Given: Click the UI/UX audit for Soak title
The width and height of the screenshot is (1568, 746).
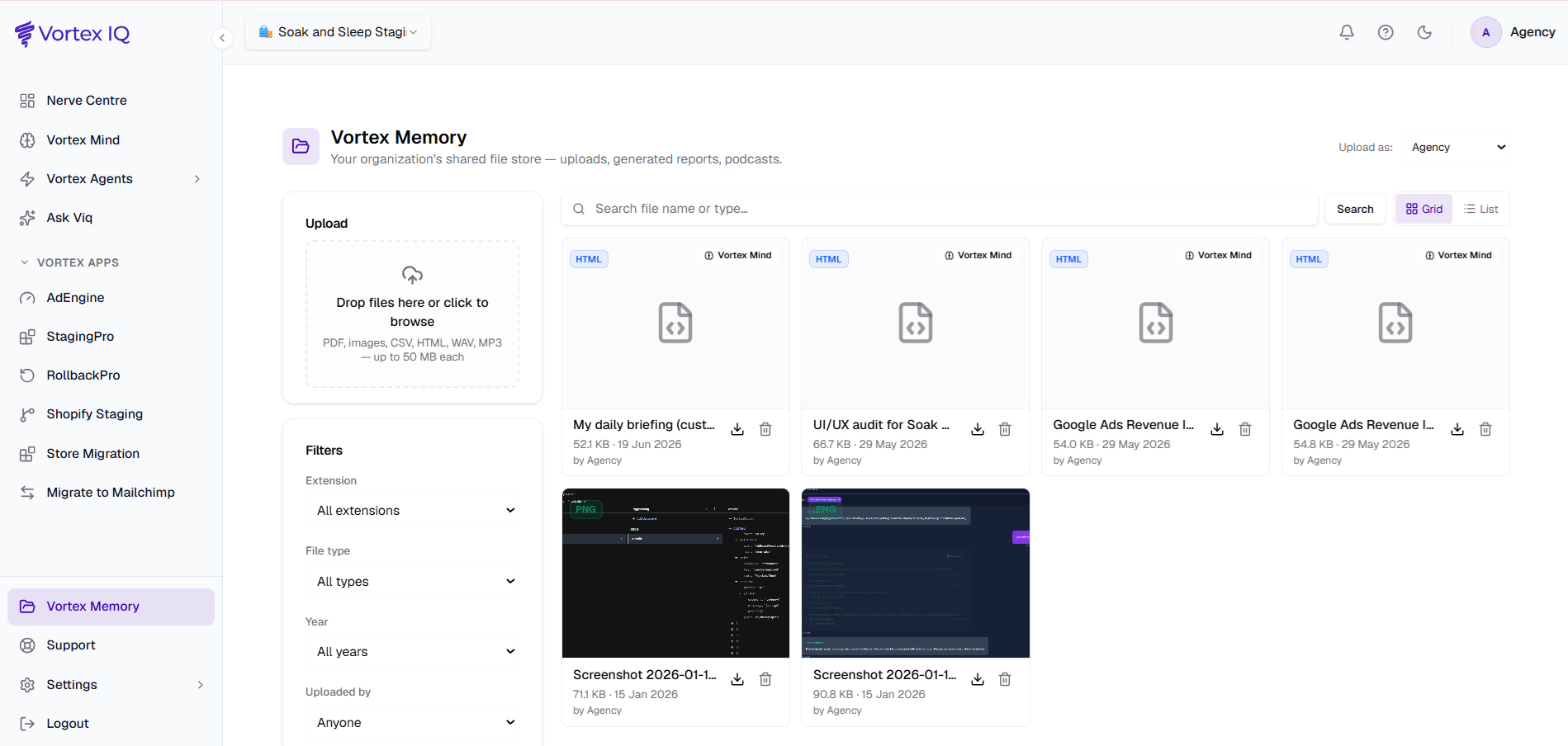Looking at the screenshot, I should click(882, 425).
